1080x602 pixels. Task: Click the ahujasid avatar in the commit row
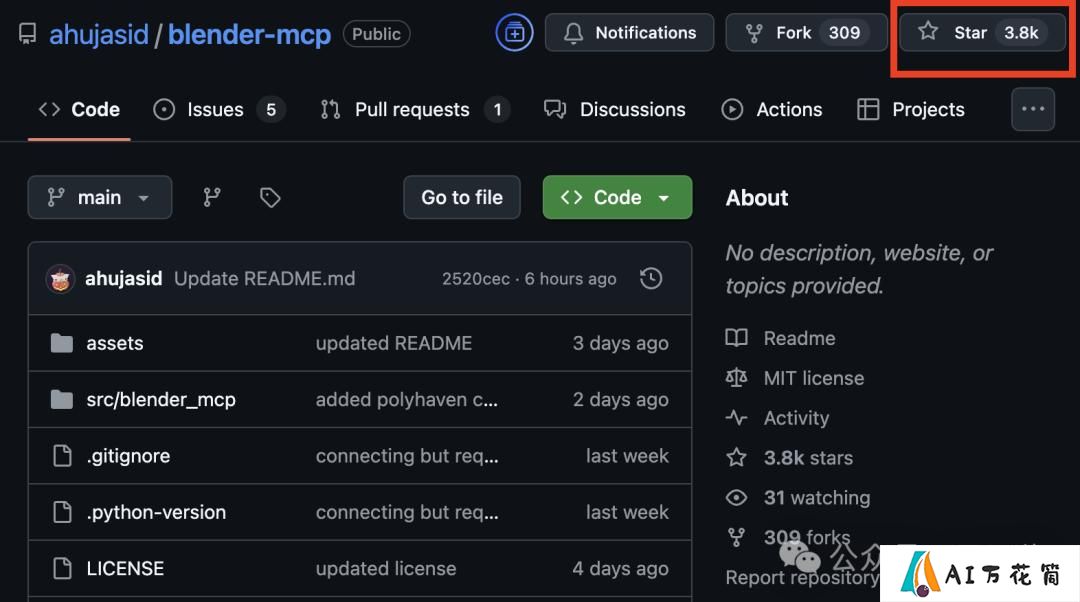coord(61,279)
